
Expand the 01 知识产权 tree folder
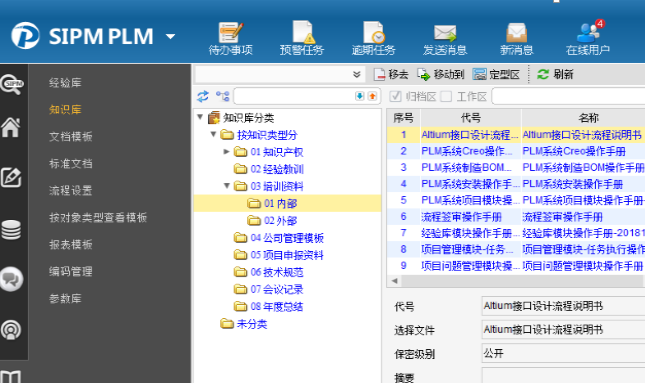tap(227, 151)
